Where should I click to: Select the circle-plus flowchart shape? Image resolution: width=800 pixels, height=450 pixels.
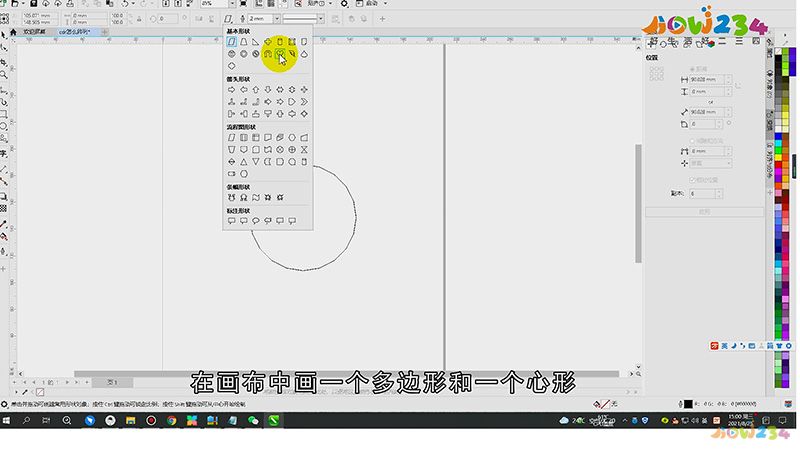(292, 149)
